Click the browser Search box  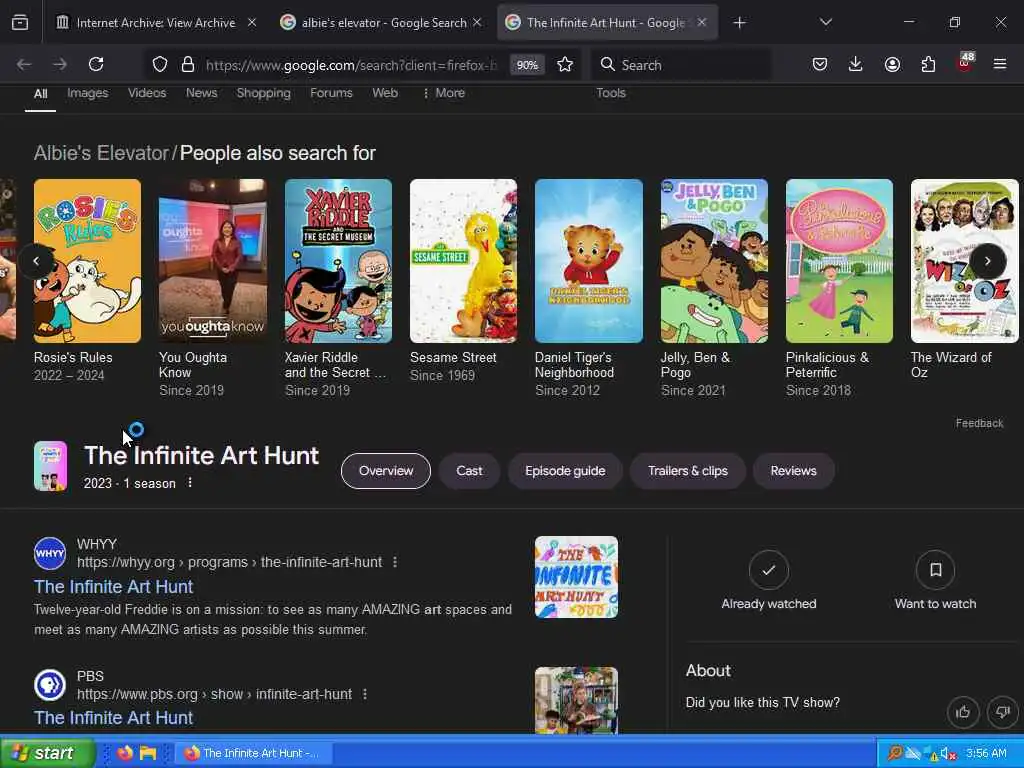click(682, 65)
